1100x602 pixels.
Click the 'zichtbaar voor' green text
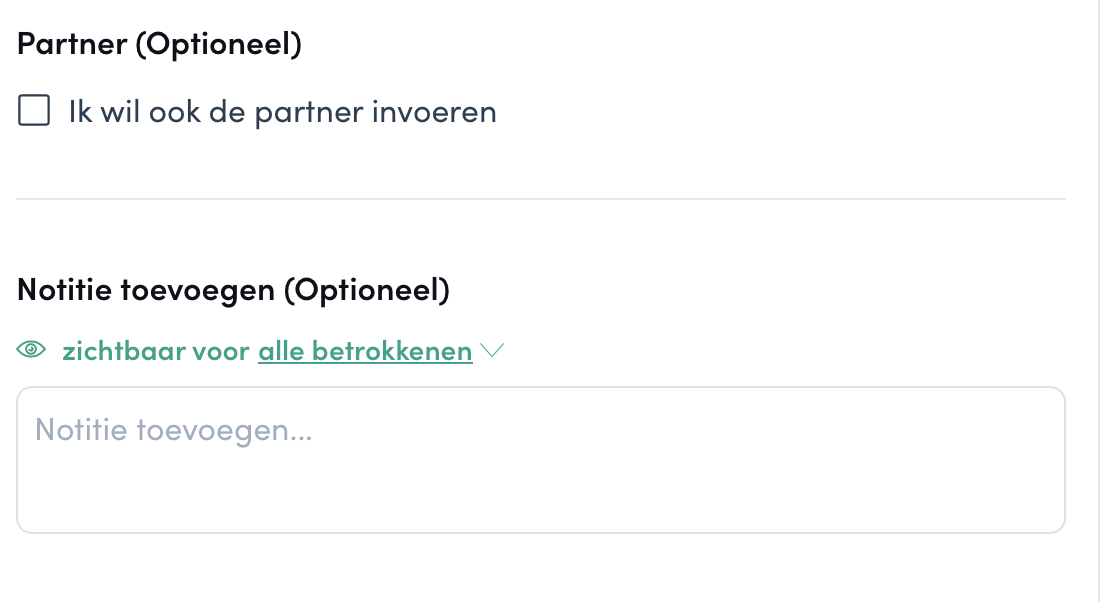point(156,351)
